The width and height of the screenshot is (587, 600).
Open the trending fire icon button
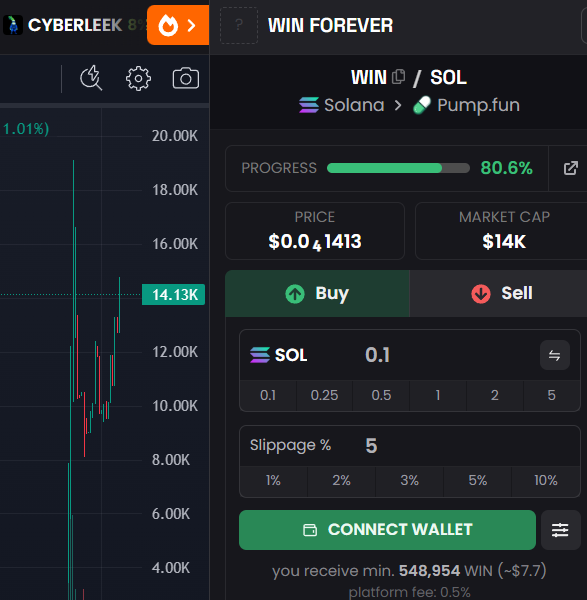178,25
